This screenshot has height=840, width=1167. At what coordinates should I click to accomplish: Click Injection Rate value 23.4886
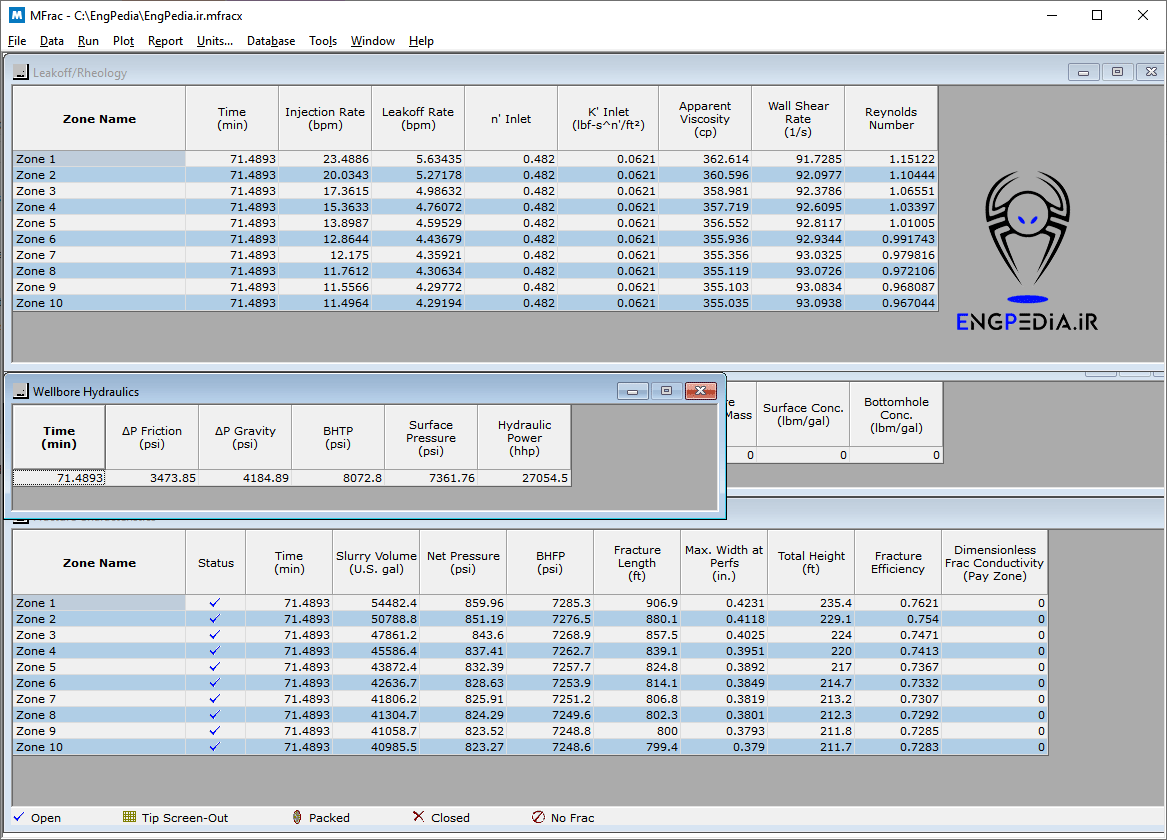(324, 158)
